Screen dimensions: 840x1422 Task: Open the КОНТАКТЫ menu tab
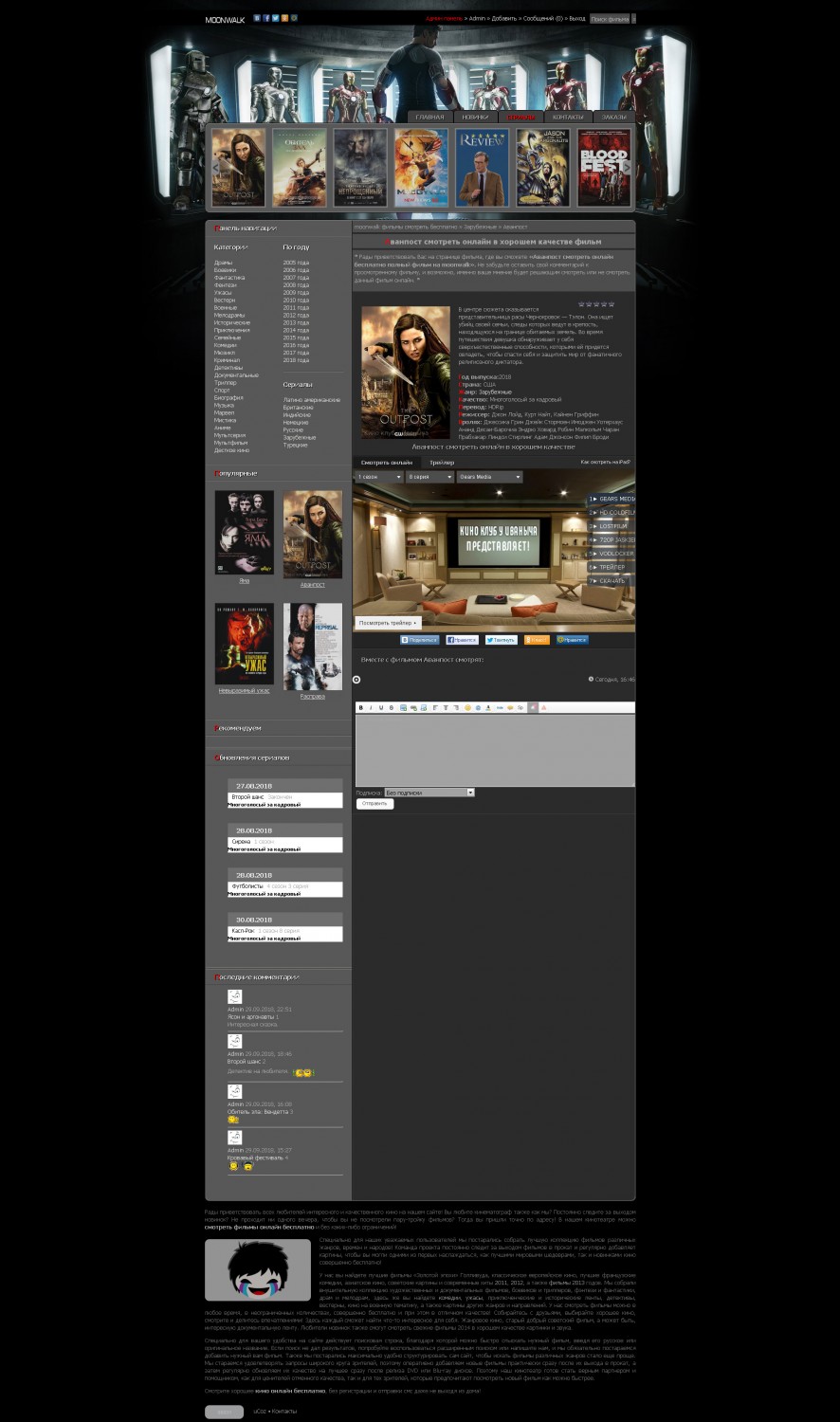pos(568,117)
